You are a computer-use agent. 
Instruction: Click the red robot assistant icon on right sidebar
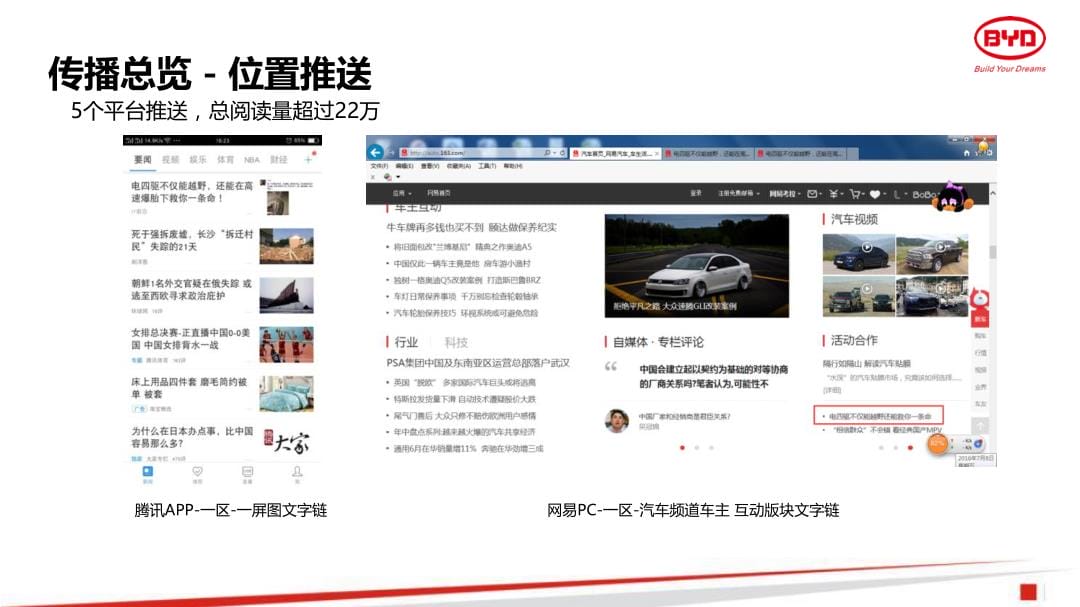[979, 299]
